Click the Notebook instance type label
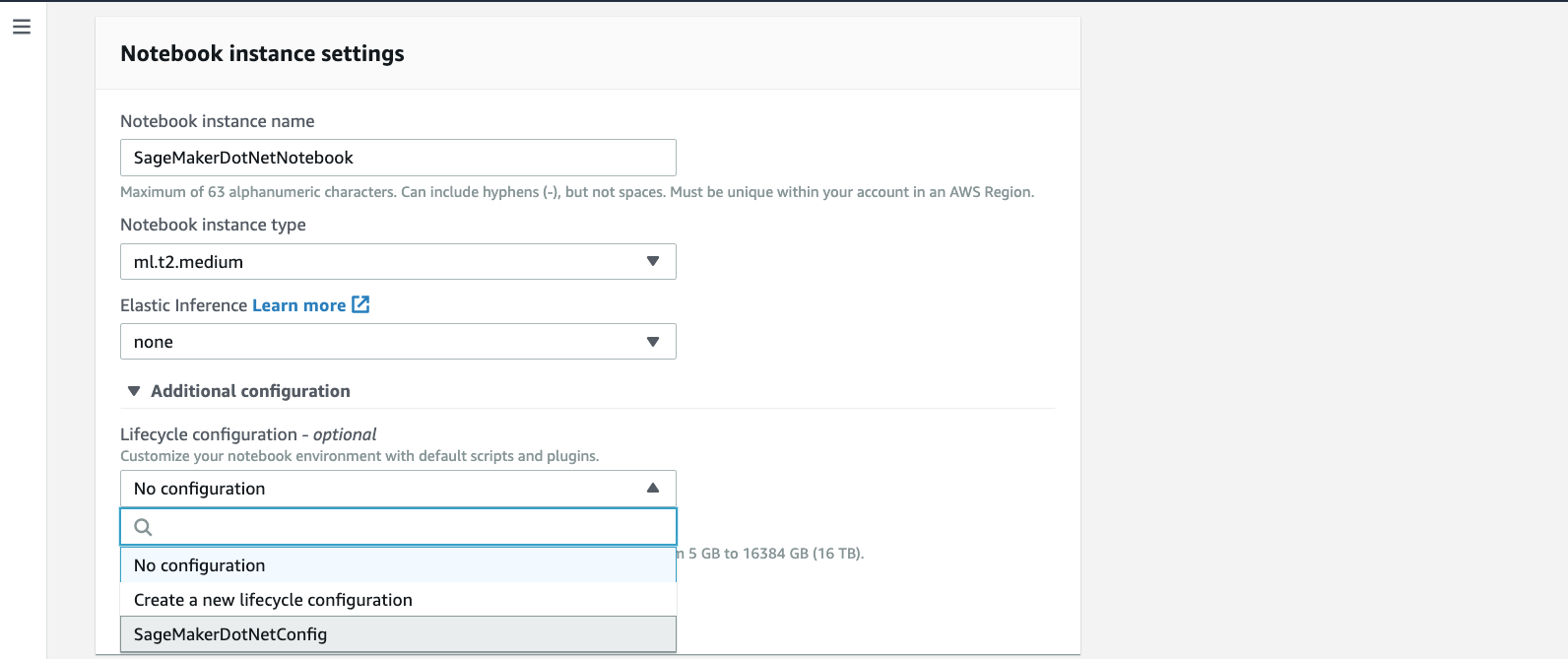The height and width of the screenshot is (659, 1568). point(213,225)
